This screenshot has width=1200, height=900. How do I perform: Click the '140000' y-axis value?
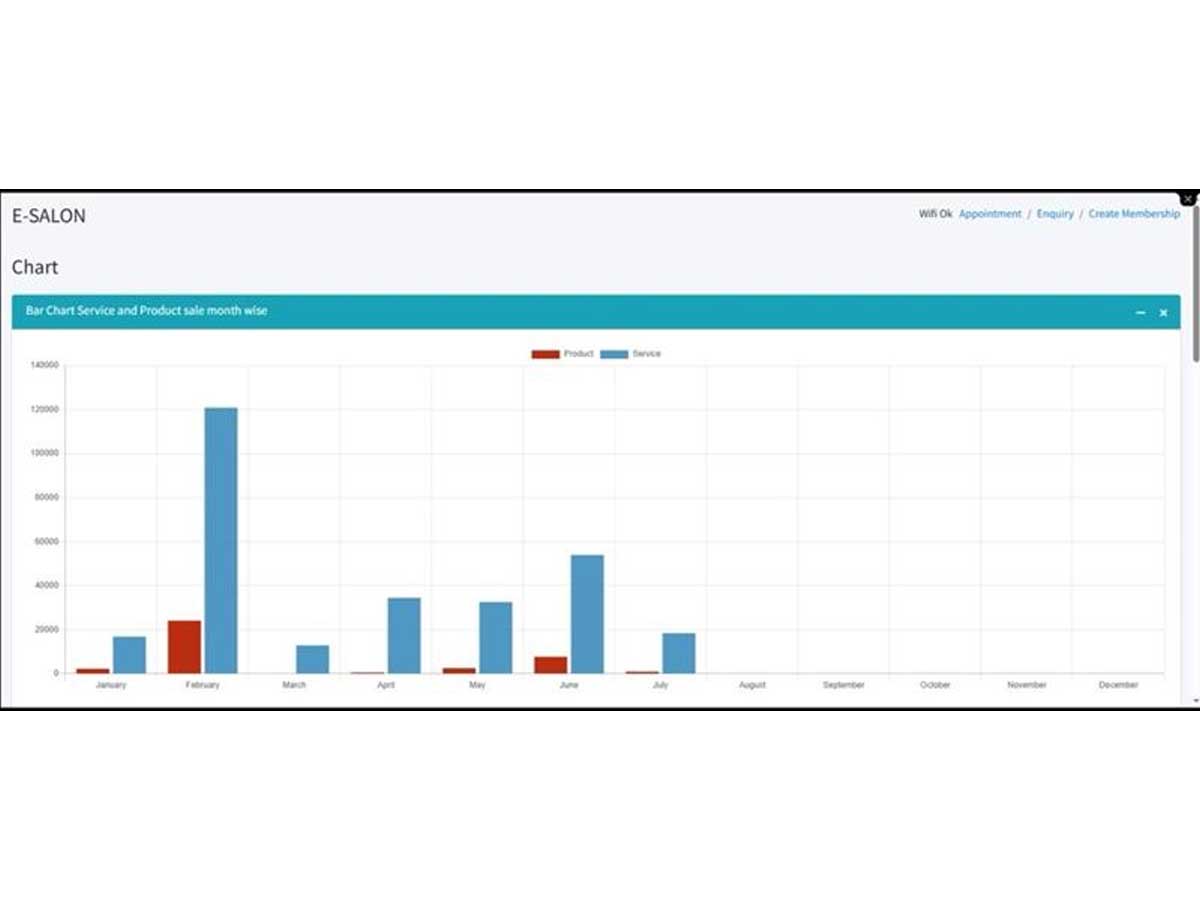(x=45, y=366)
